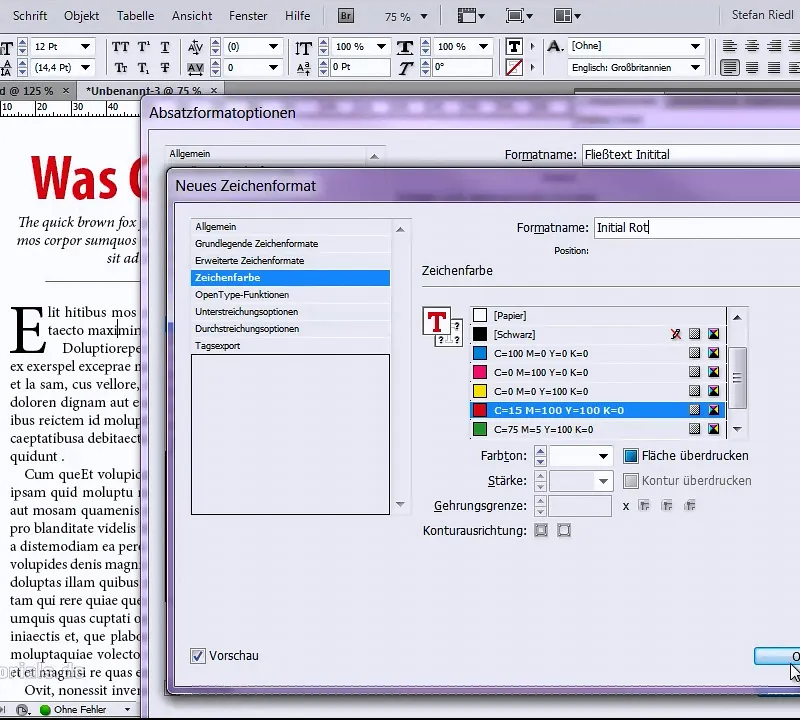Viewport: 800px width, 720px height.
Task: Open Adobe Bridge via the Br icon
Action: point(345,16)
